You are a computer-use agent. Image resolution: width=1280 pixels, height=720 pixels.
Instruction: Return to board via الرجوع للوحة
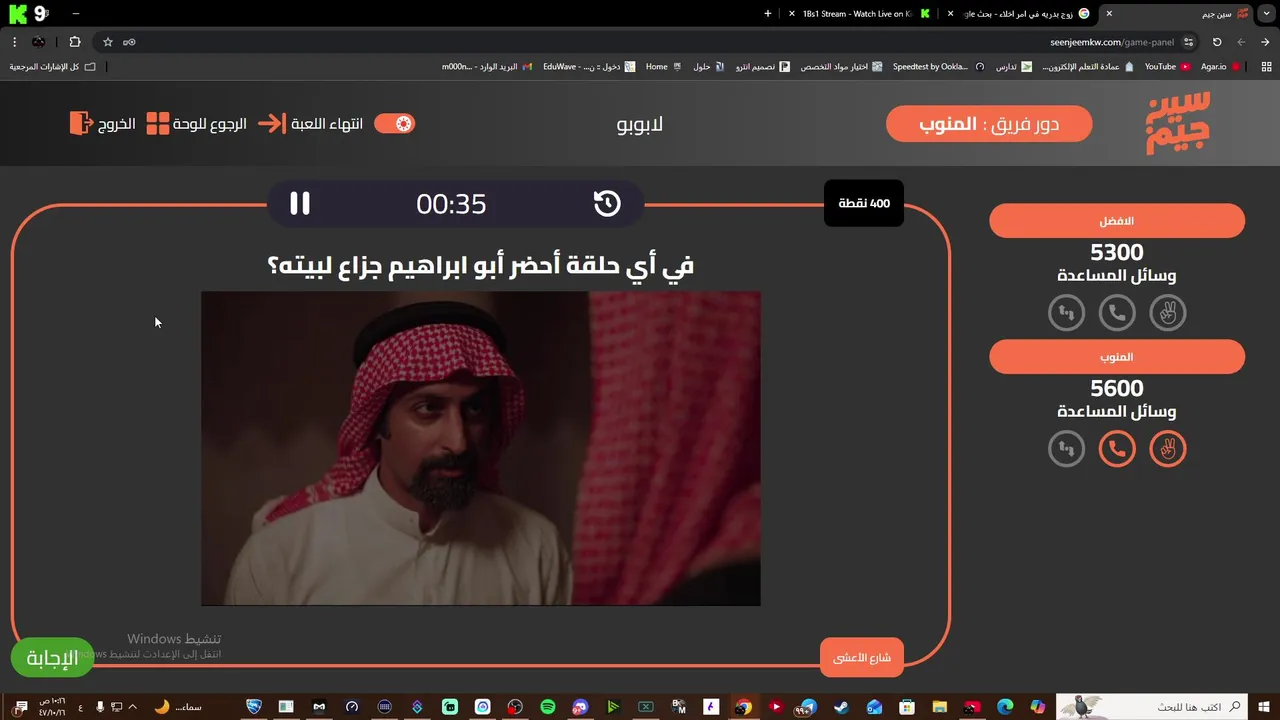coord(196,124)
